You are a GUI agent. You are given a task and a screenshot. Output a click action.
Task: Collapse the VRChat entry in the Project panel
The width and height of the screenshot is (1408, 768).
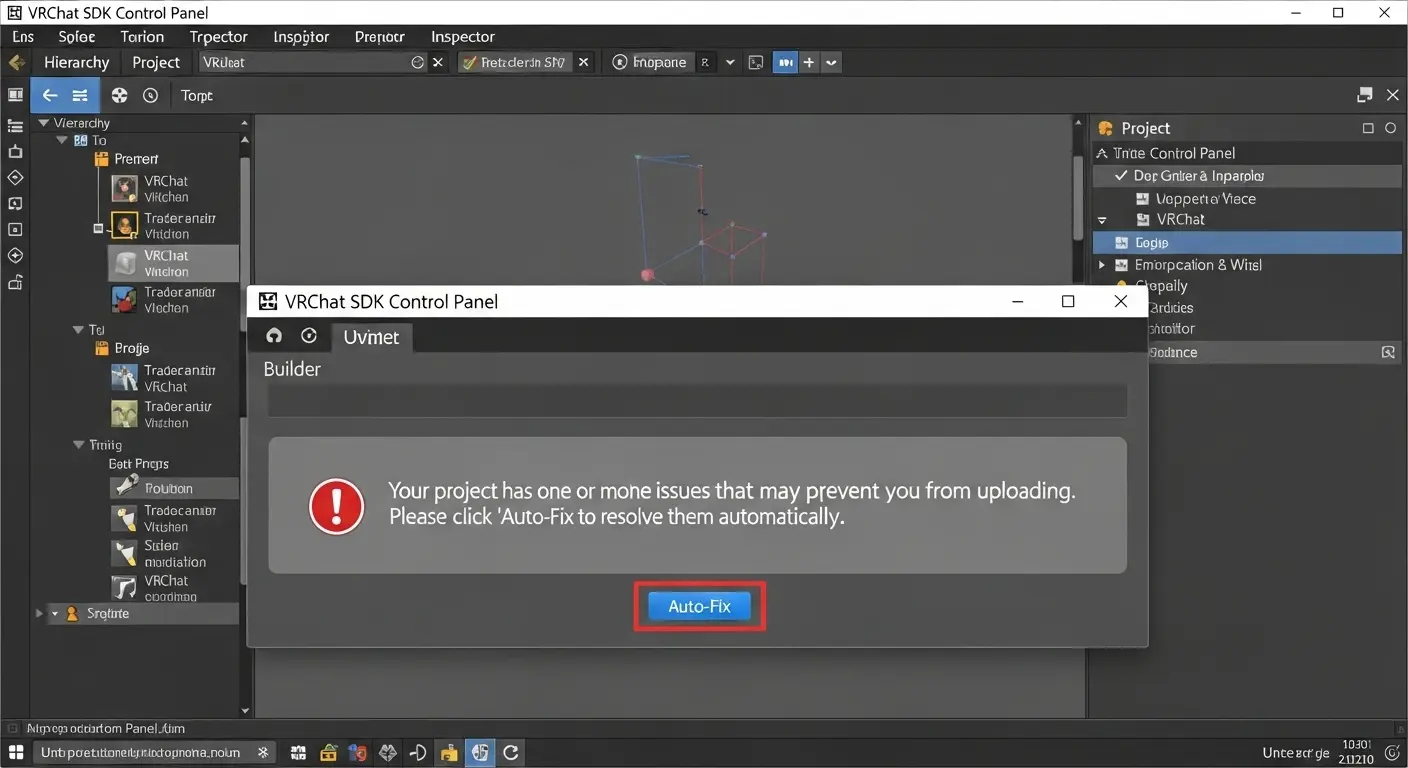pos(1102,220)
